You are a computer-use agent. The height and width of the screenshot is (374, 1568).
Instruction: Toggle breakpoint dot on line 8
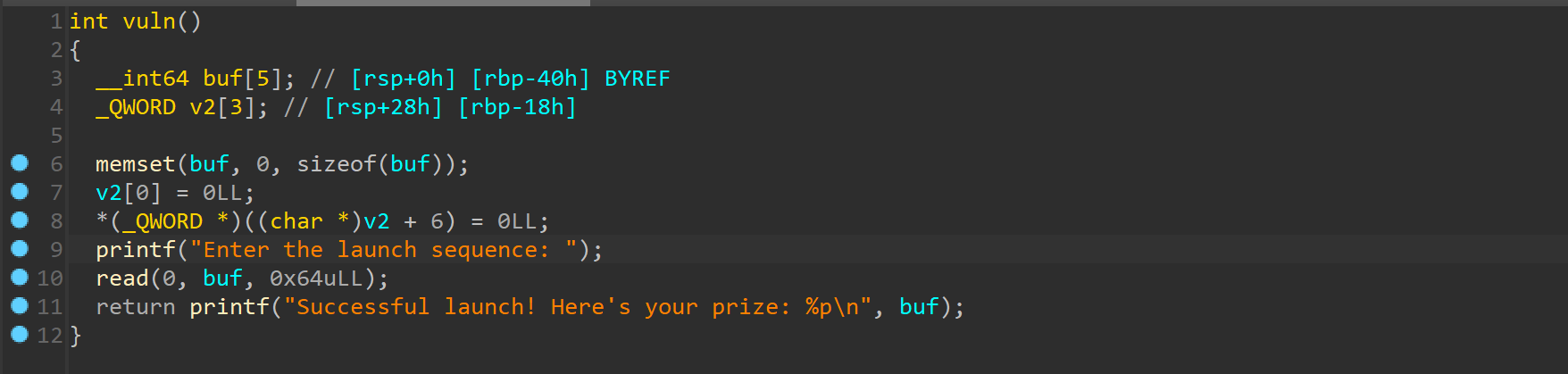[20, 220]
